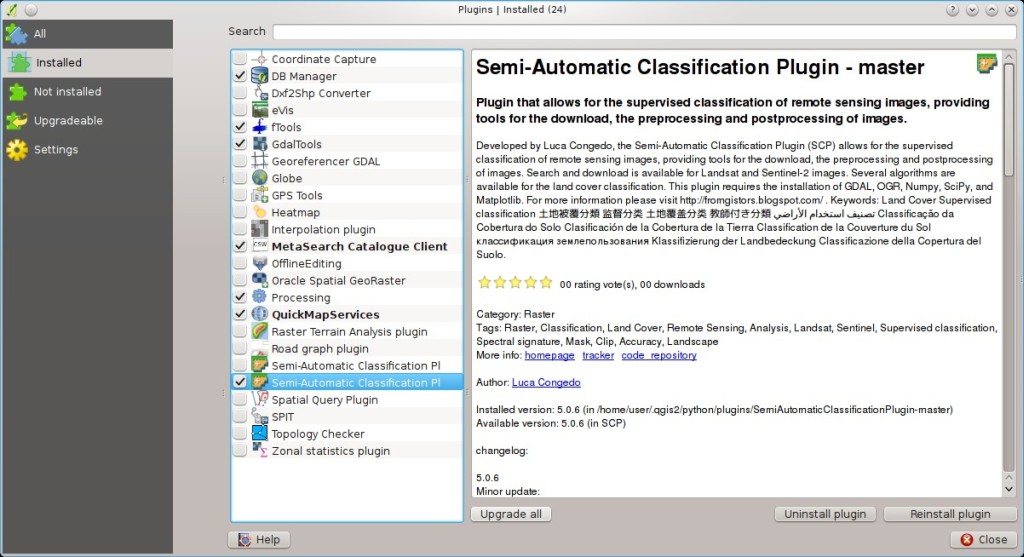Click the scrollbar down arrow in description
The image size is (1024, 557).
point(1008,489)
